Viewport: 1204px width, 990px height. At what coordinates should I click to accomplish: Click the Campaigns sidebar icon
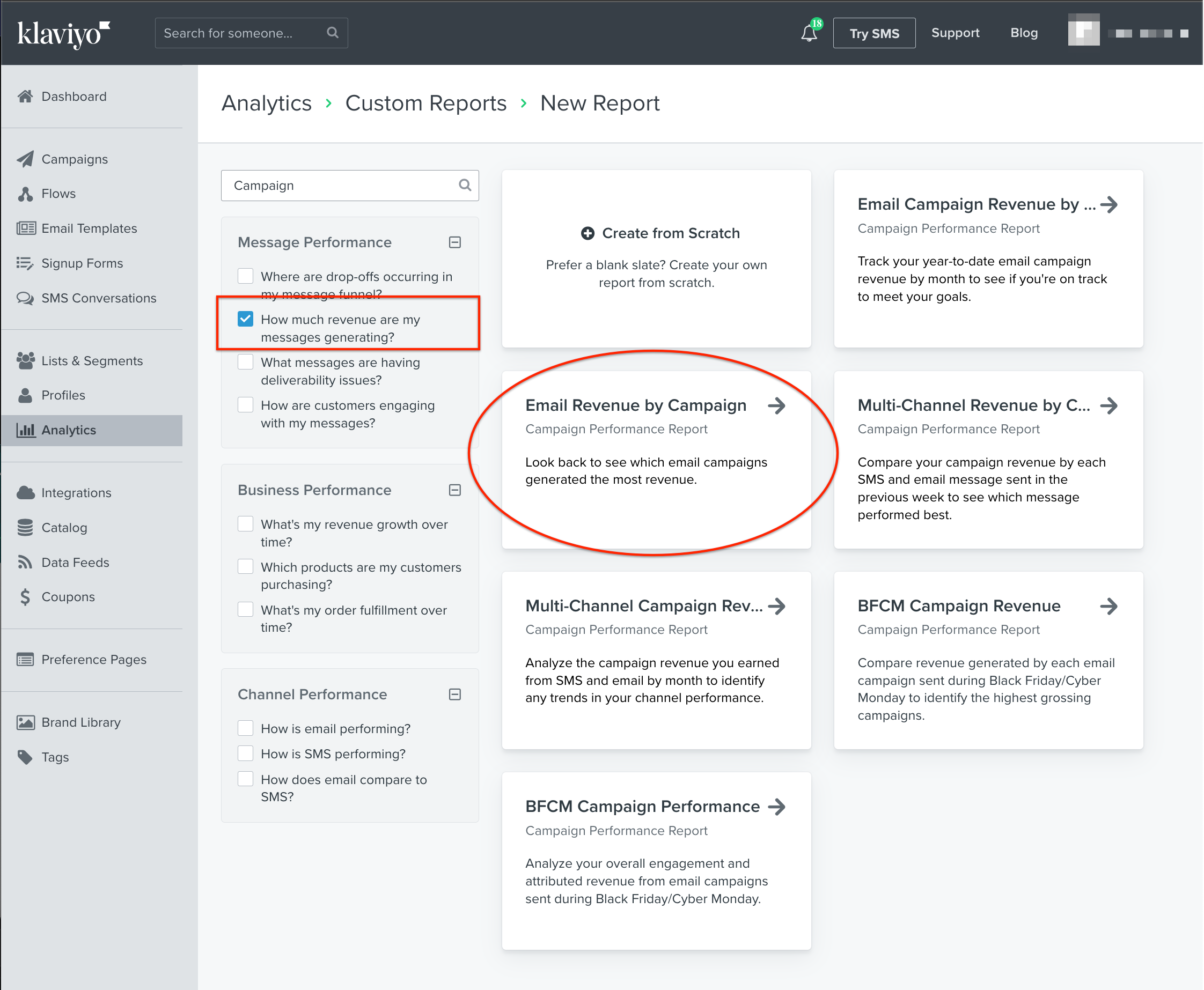pos(27,158)
